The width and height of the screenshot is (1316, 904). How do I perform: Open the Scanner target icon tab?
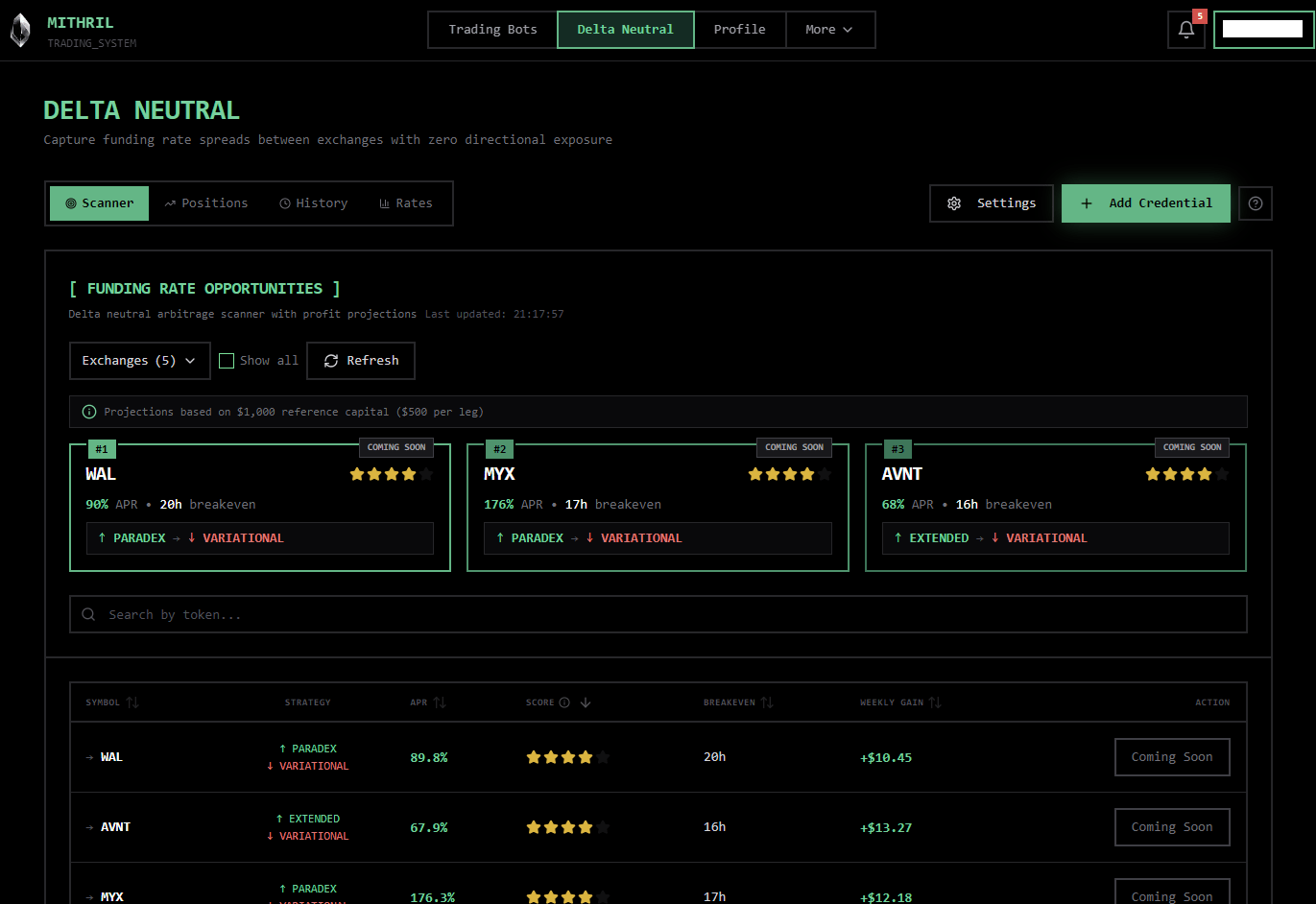[70, 202]
